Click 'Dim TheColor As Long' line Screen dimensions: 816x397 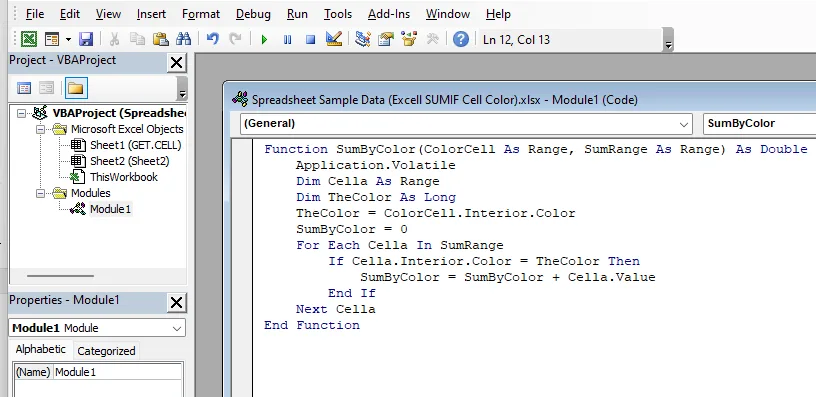point(376,197)
